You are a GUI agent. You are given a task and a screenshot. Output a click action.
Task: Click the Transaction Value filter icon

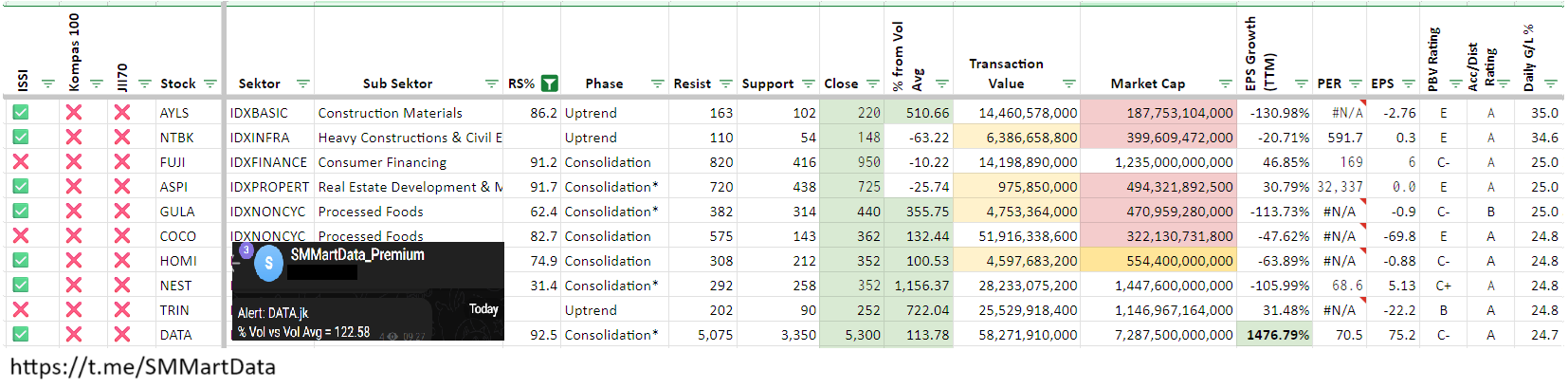click(1068, 84)
